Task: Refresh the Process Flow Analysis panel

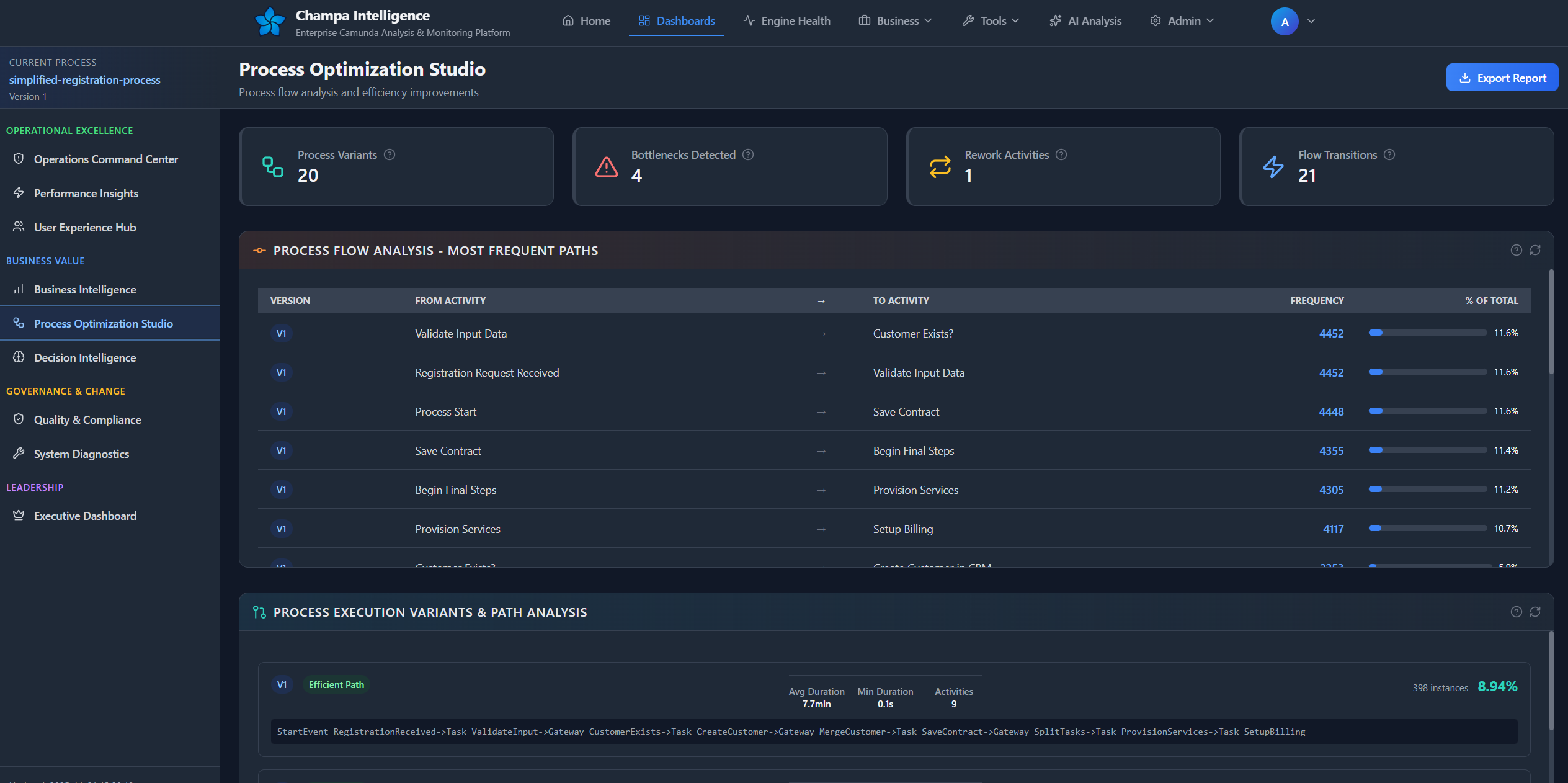Action: (x=1535, y=250)
